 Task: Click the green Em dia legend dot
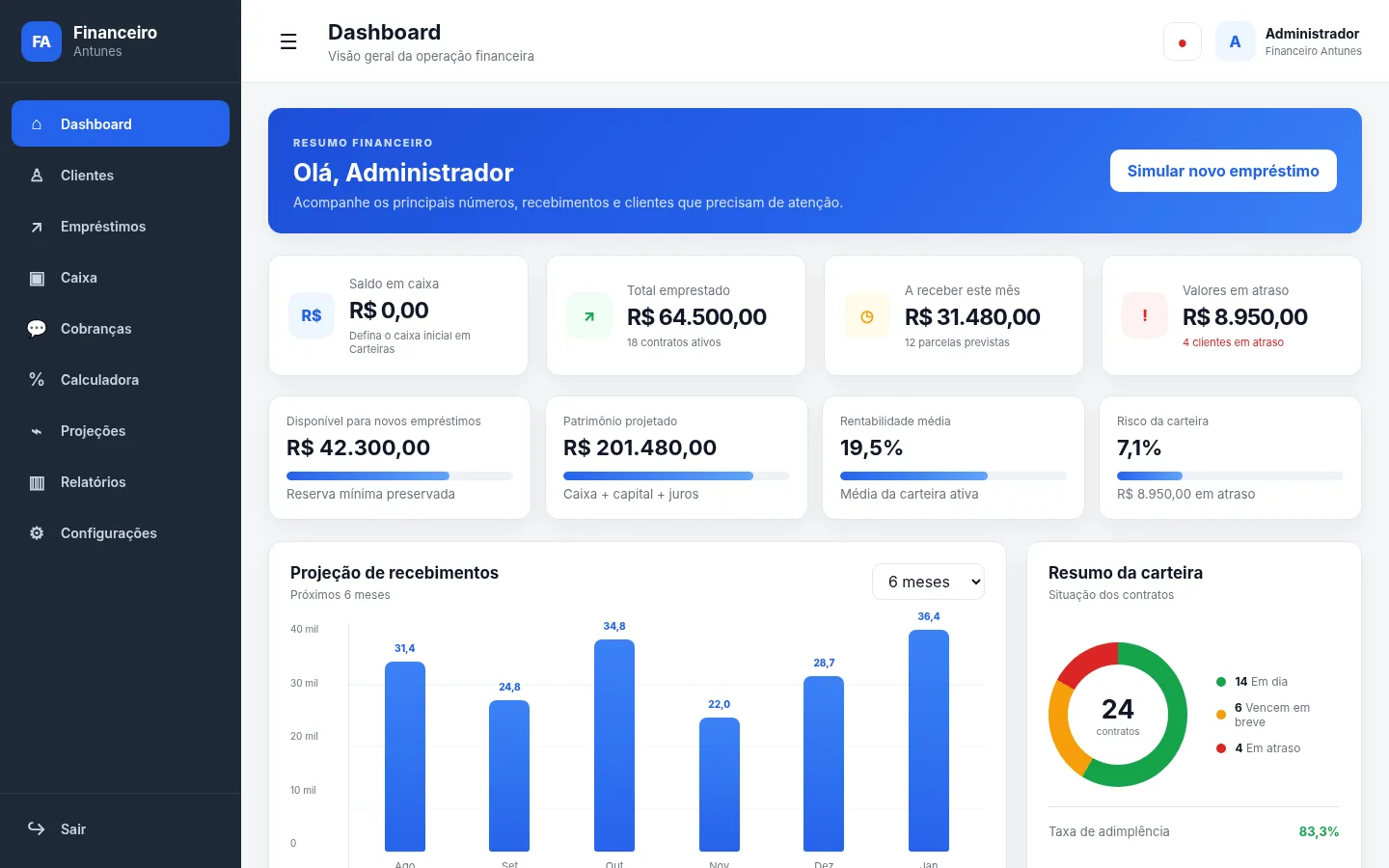[1221, 682]
